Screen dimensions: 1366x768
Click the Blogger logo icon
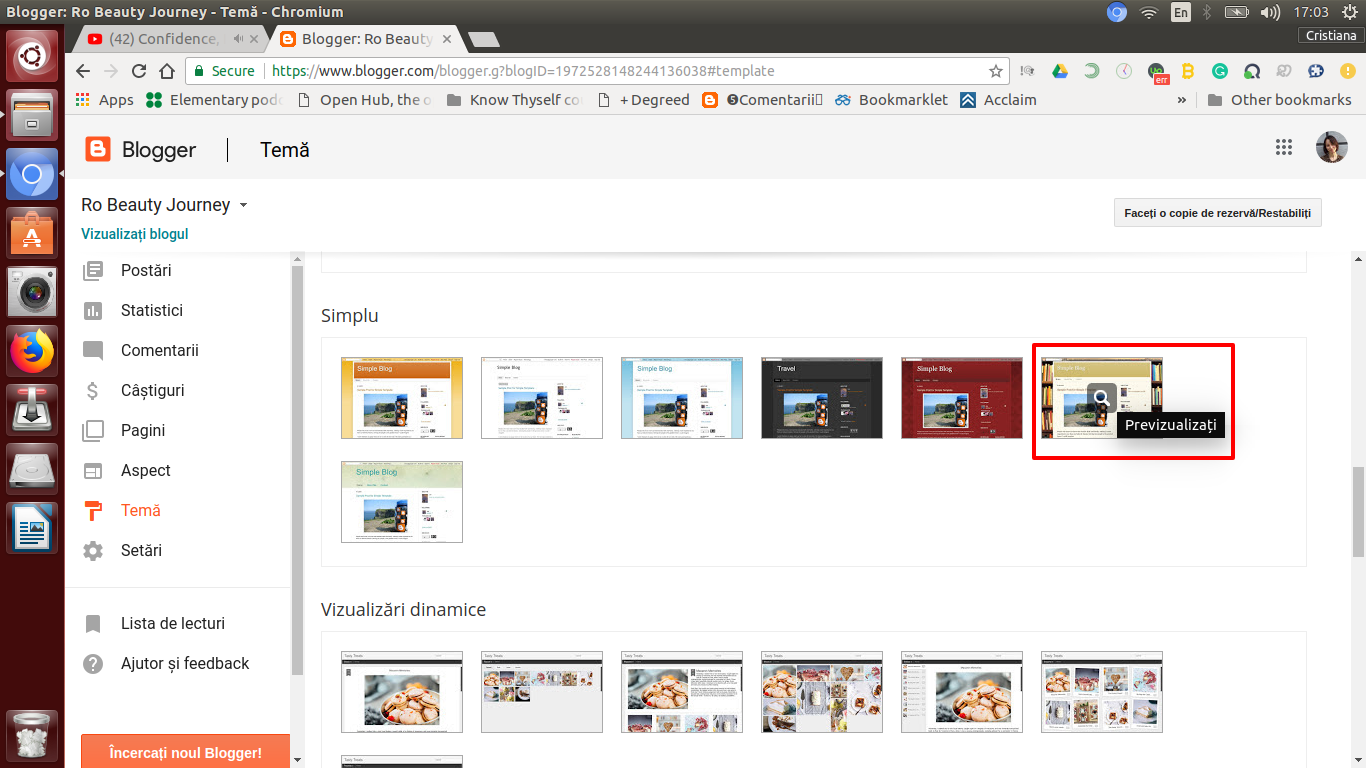pos(98,150)
